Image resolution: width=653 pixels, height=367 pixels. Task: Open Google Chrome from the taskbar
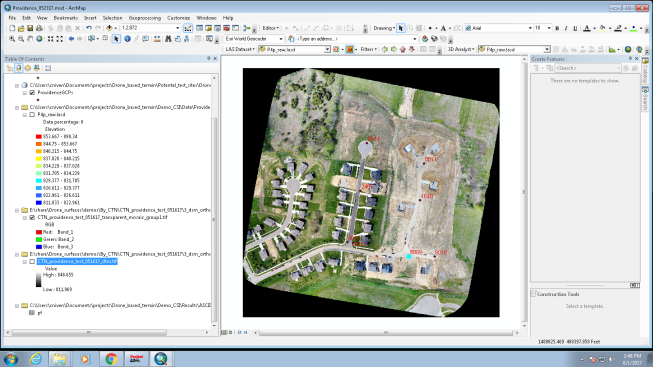[x=111, y=359]
